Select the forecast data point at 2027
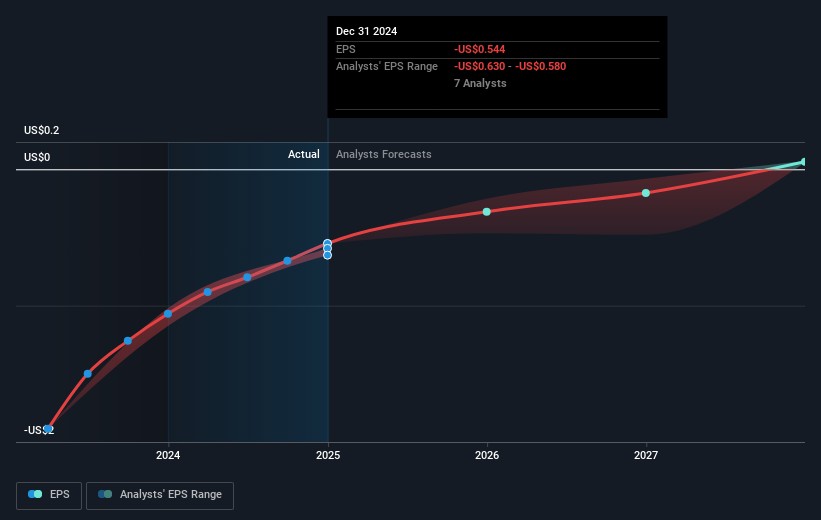 pyautogui.click(x=646, y=192)
